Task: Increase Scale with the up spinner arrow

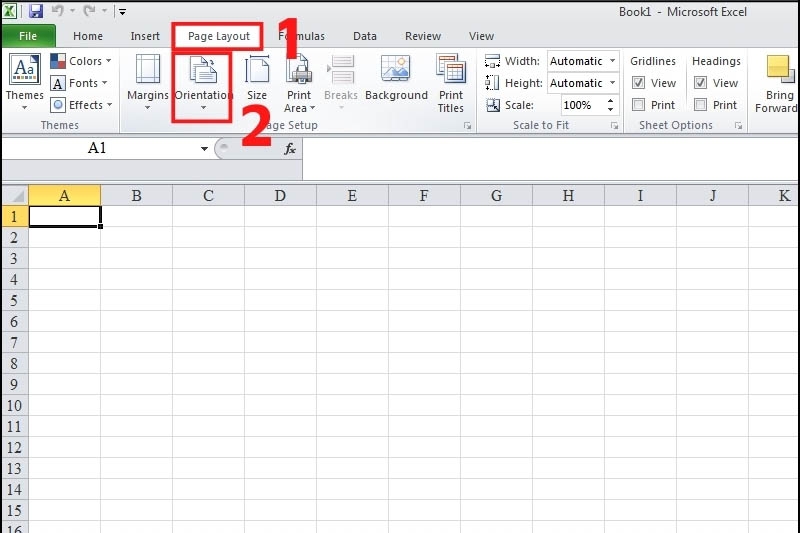Action: point(610,100)
